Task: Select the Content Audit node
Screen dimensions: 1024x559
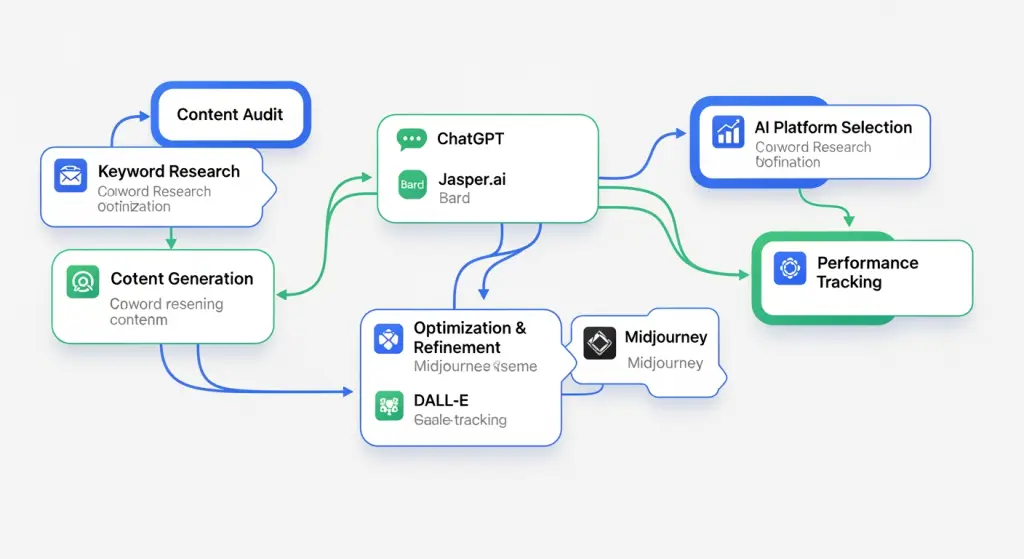Action: click(230, 114)
